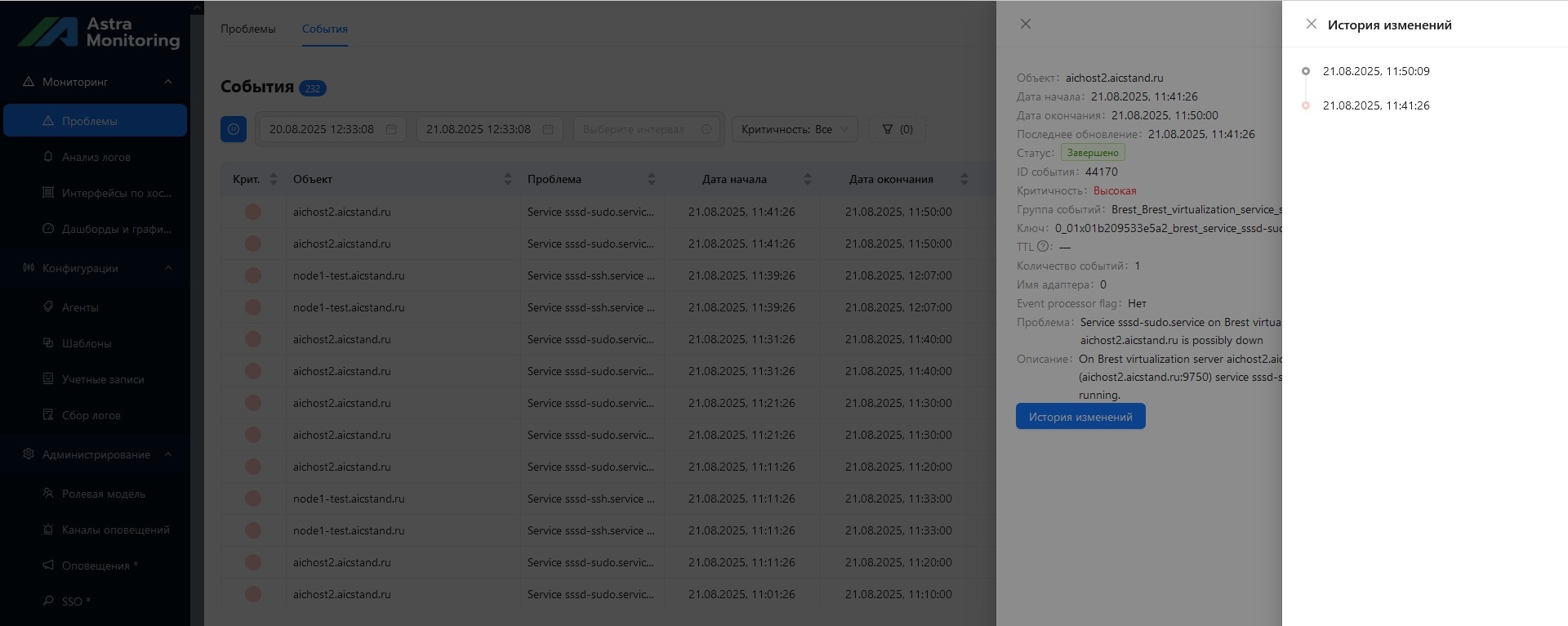The height and width of the screenshot is (626, 1568).
Task: Open calendar icon in start date field
Action: [391, 129]
